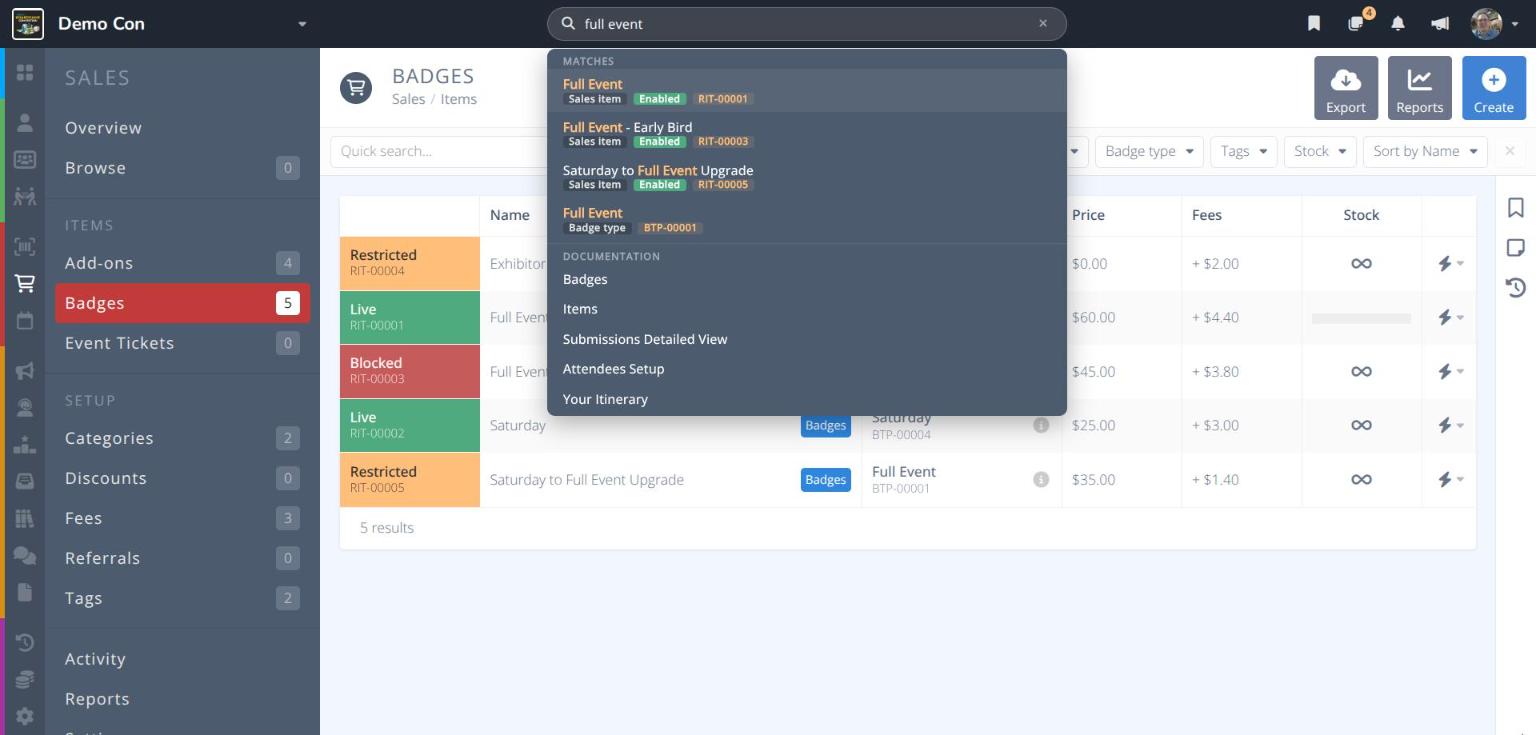Open Discounts in the sidebar
Viewport: 1536px width, 735px height.
point(182,478)
